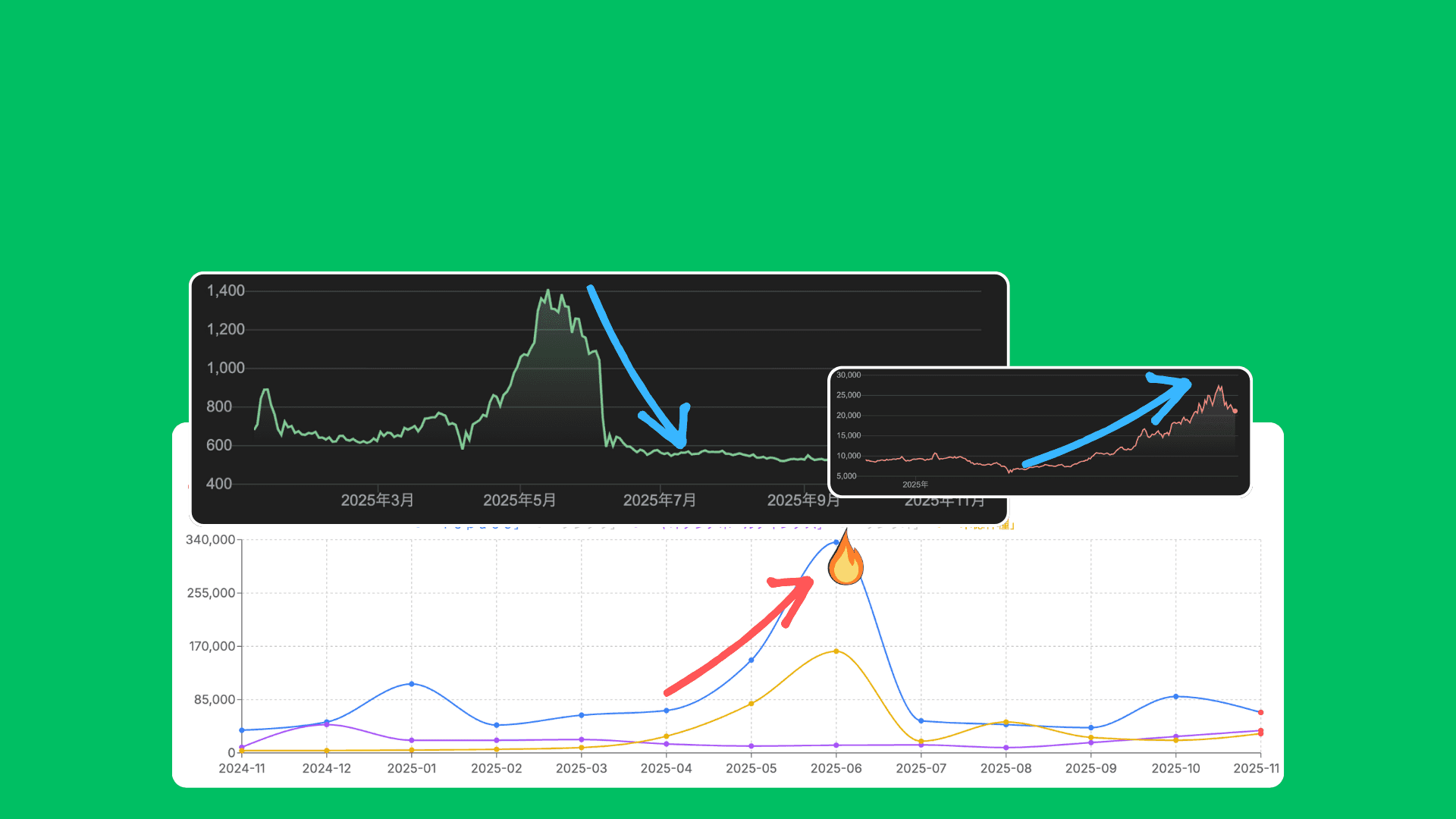The height and width of the screenshot is (819, 1456).
Task: Click the blue data point at 2025-05
Action: 752,661
